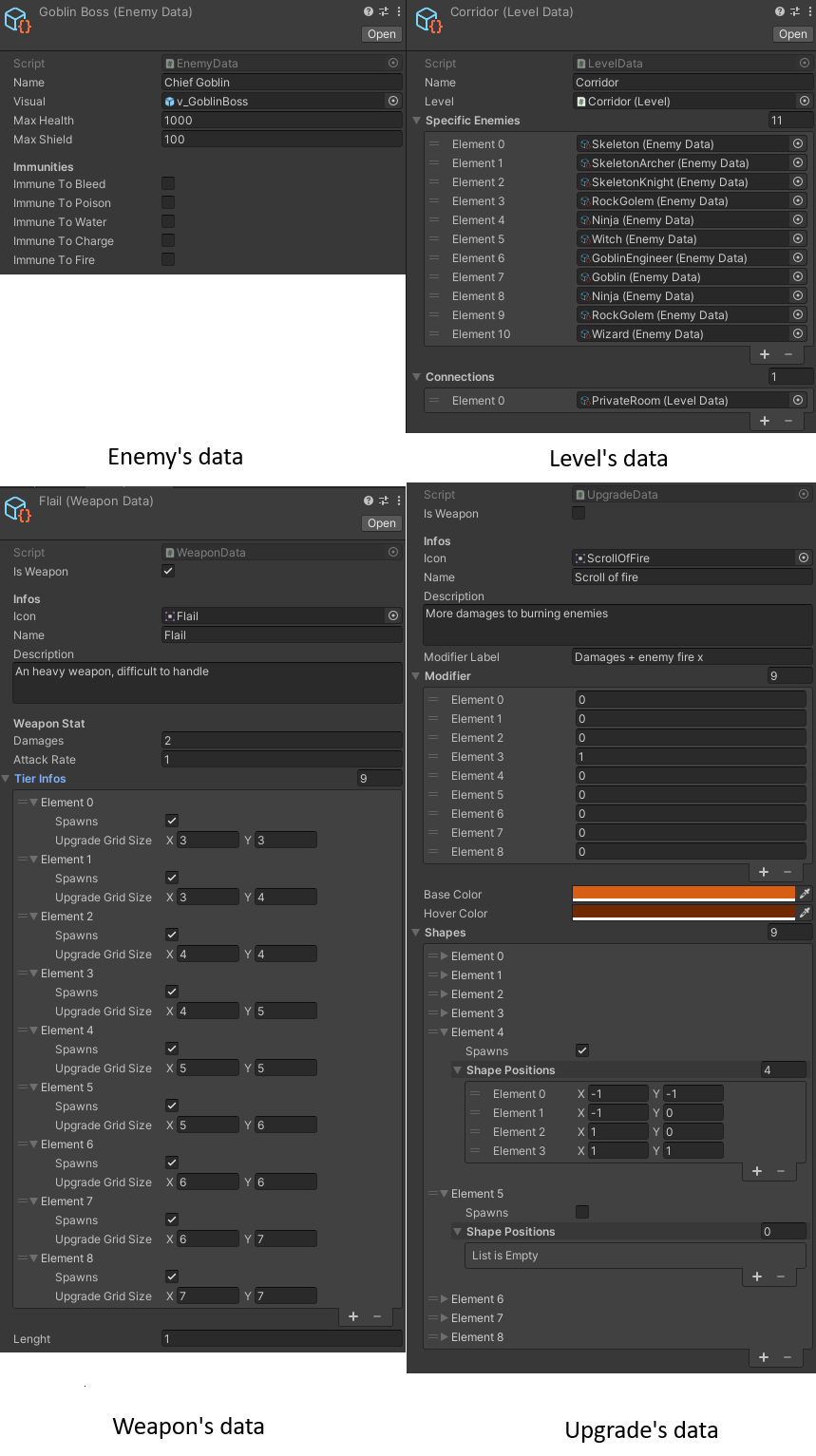Uncheck Is Weapon in Flail Weapon Data
This screenshot has height=1456, width=816.
[x=168, y=572]
